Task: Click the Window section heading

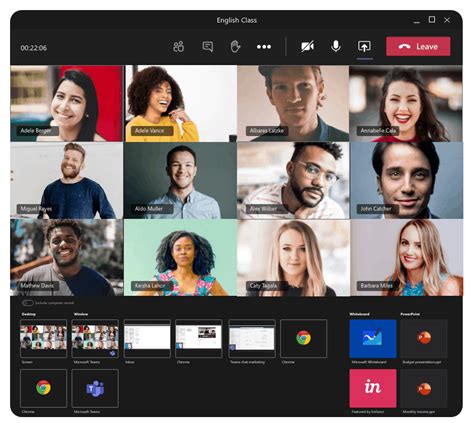Action: point(81,314)
